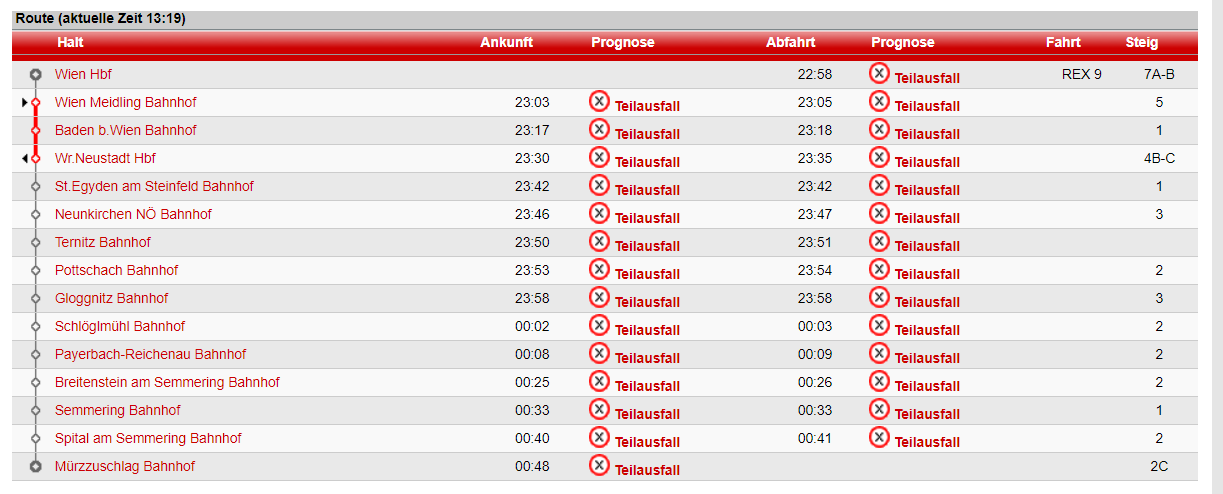1223x494 pixels.
Task: Open the Ternitz Bahnhof station link
Action: pyautogui.click(x=103, y=242)
